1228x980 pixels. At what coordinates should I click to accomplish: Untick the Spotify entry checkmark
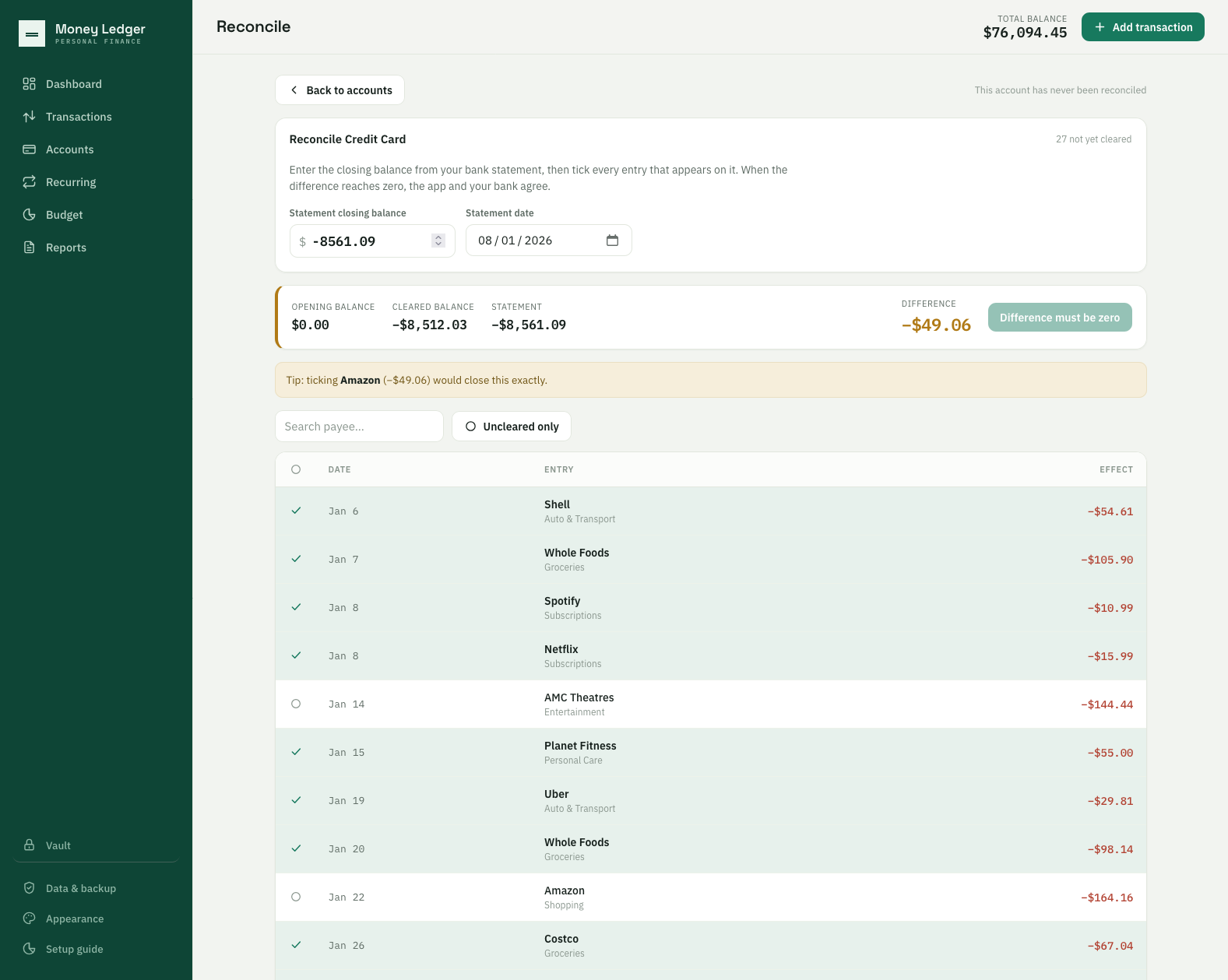[296, 607]
